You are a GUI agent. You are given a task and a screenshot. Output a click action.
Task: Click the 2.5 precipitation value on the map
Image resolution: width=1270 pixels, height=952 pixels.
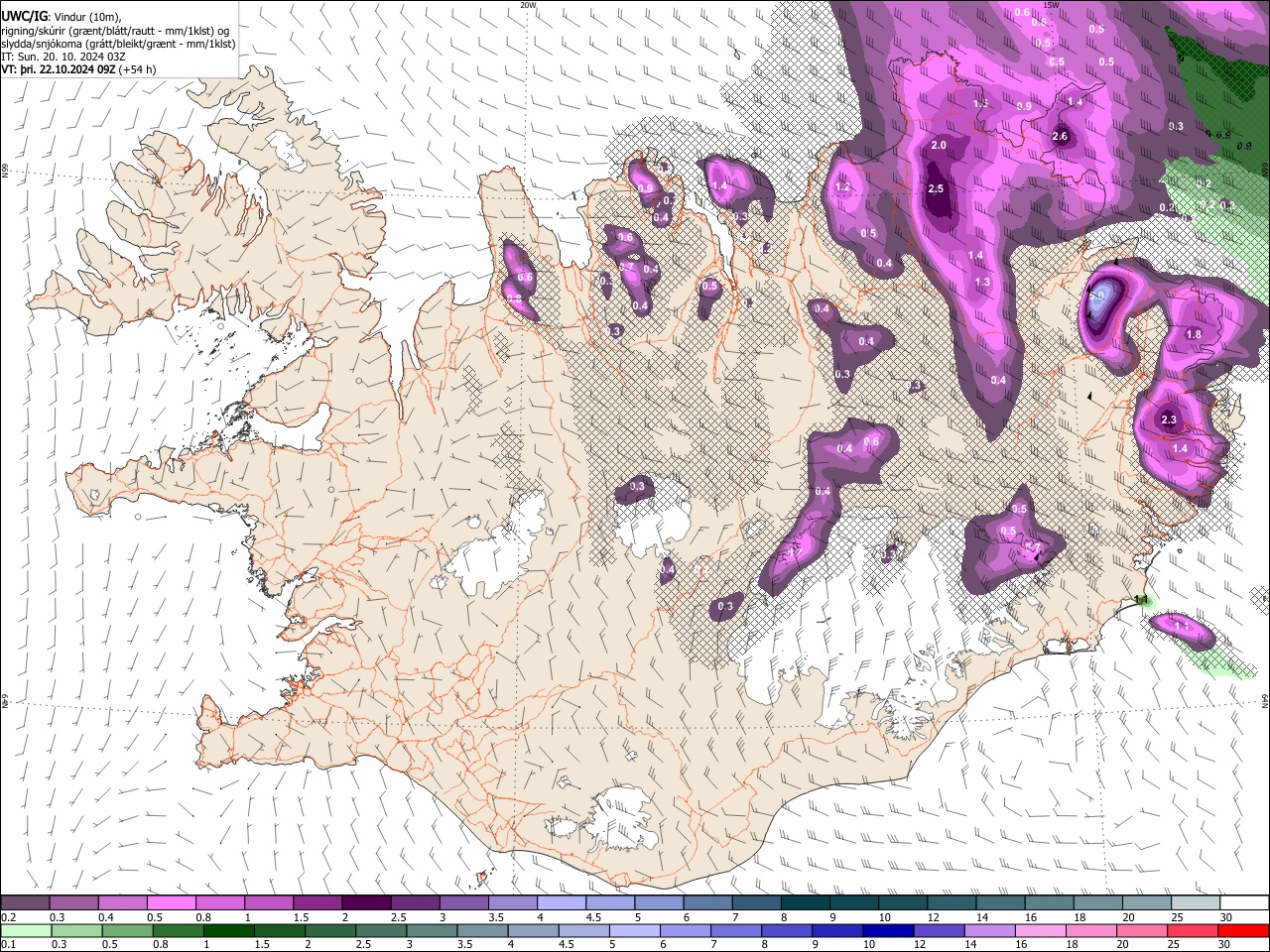[x=936, y=189]
